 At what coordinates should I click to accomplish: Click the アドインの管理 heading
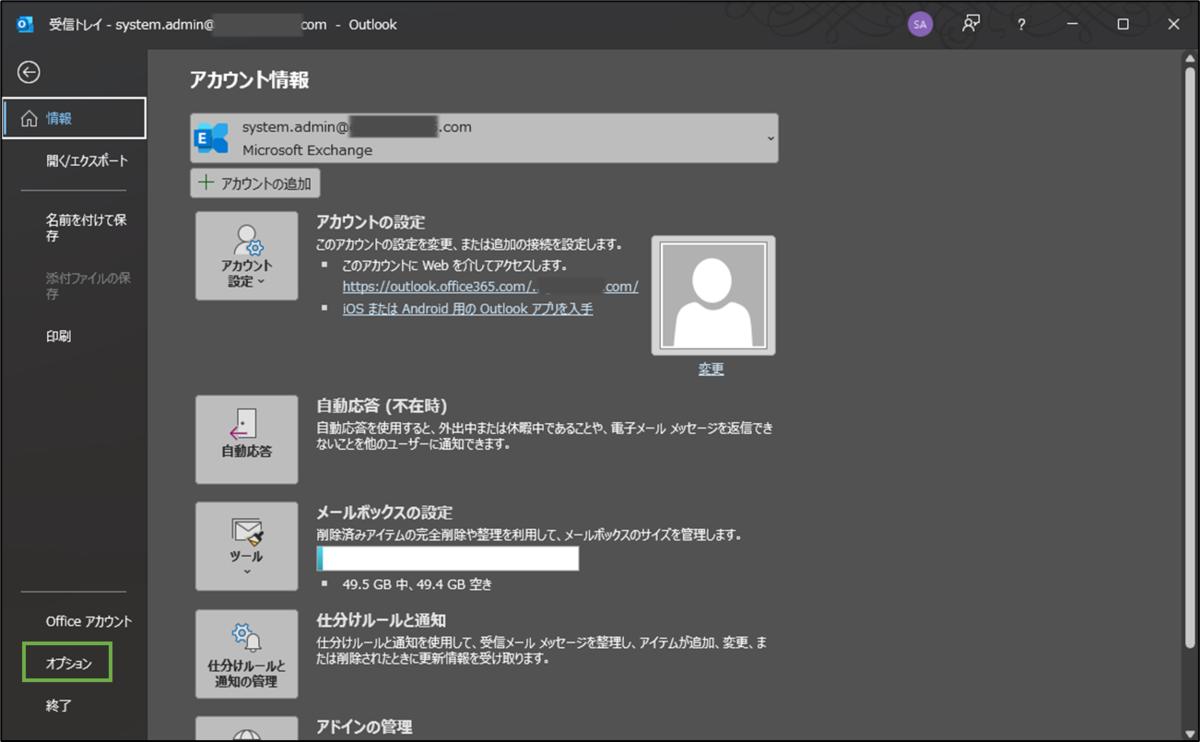point(364,727)
